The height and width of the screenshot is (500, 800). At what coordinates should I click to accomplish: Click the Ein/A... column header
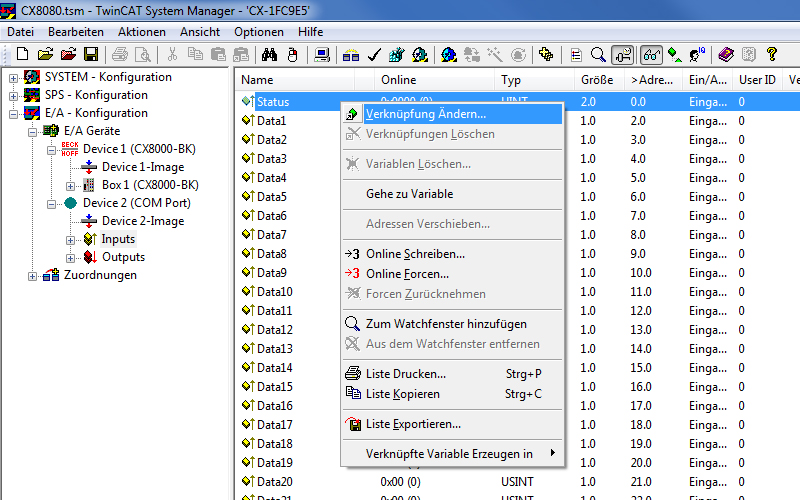click(x=708, y=80)
